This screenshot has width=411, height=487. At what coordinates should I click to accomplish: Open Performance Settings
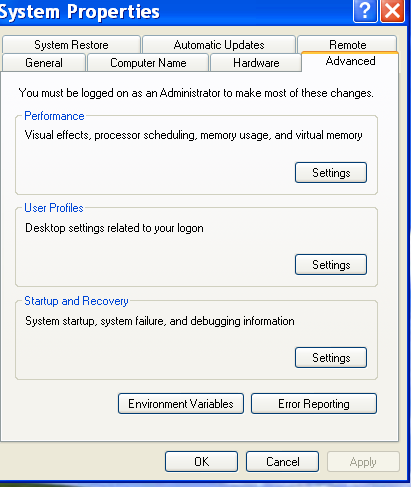point(331,173)
